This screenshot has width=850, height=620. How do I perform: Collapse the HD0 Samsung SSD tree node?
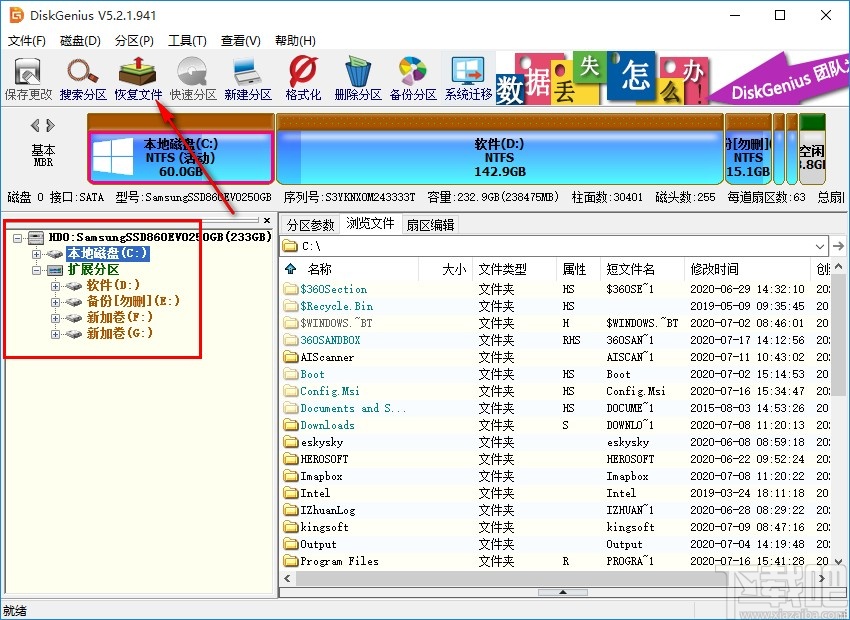tap(18, 237)
